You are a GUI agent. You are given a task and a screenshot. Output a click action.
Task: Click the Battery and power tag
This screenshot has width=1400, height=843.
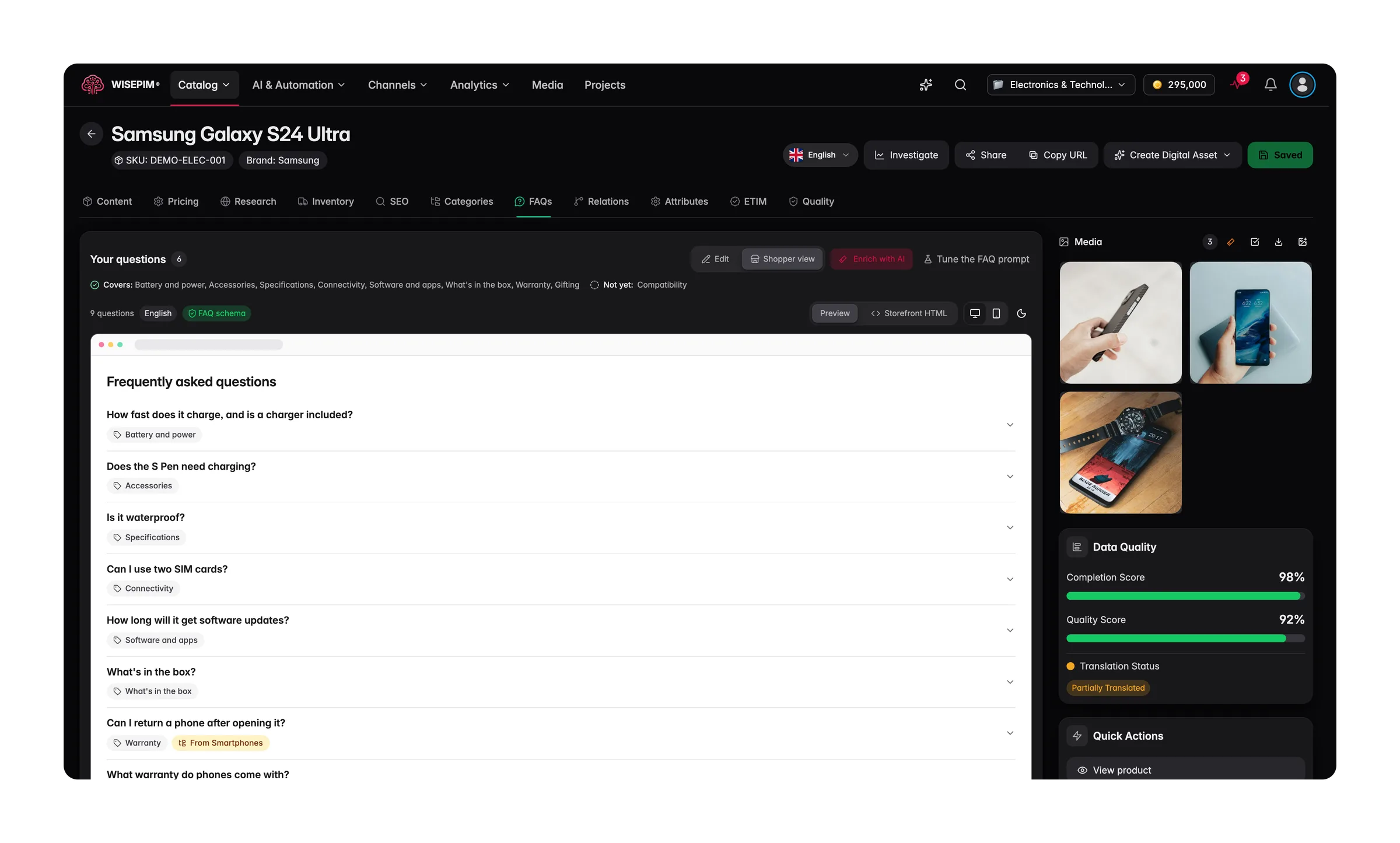(x=154, y=435)
